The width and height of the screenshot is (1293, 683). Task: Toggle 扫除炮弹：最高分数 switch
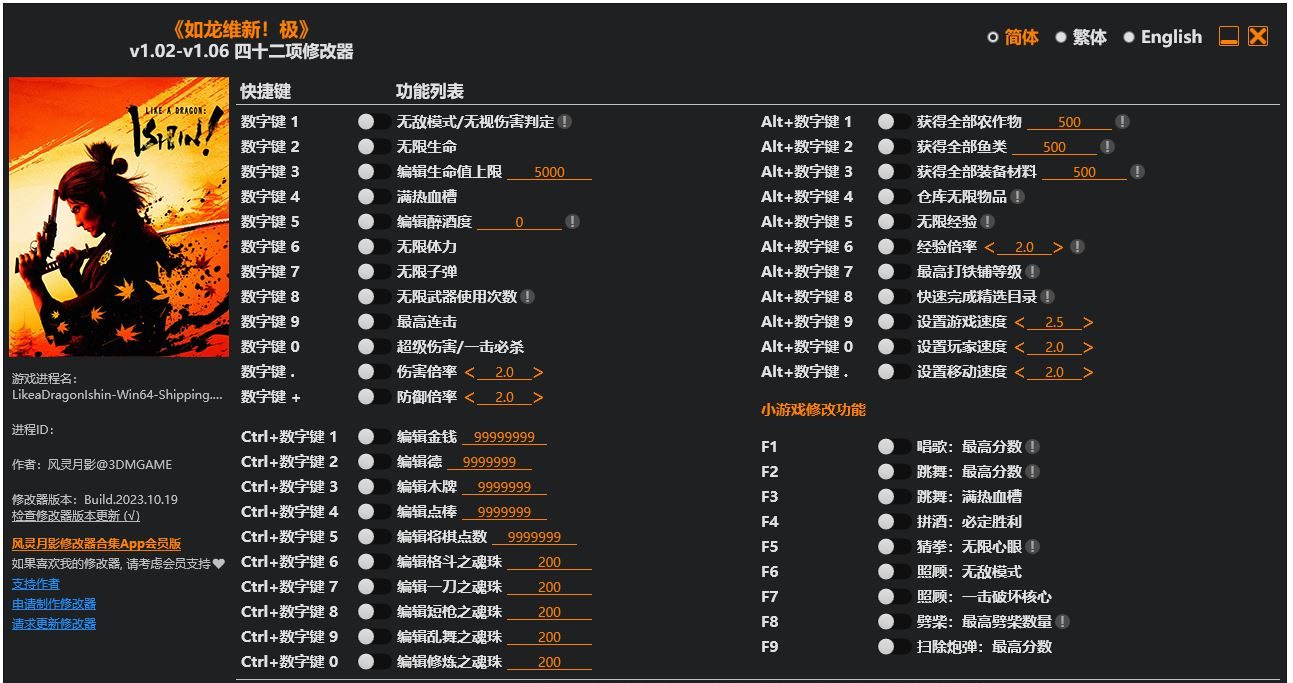894,647
